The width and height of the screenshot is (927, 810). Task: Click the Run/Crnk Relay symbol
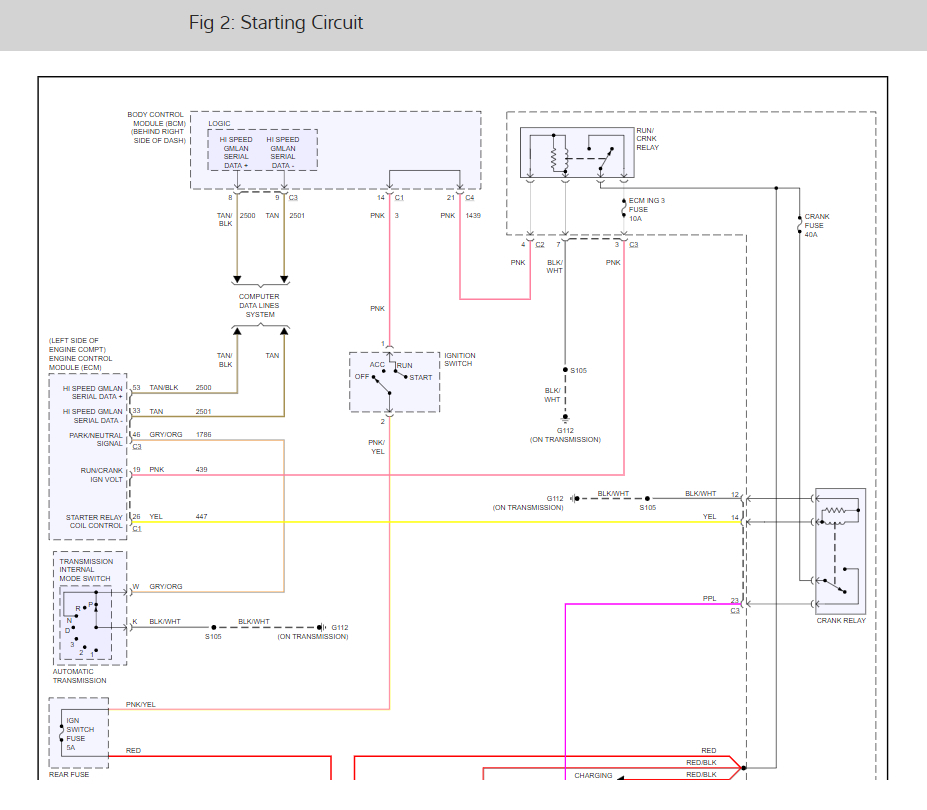[x=576, y=153]
